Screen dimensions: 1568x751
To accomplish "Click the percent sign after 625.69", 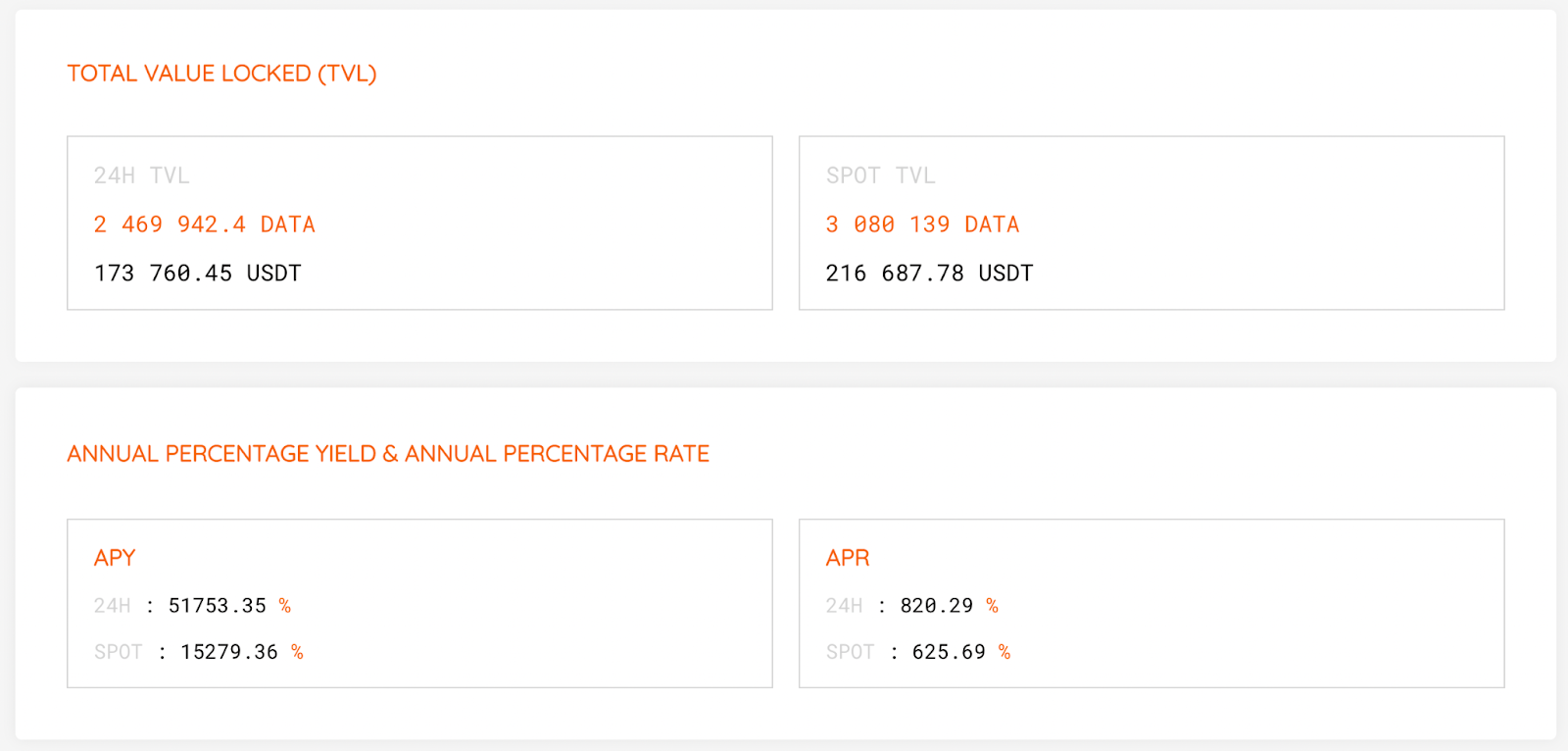I will pos(1004,652).
